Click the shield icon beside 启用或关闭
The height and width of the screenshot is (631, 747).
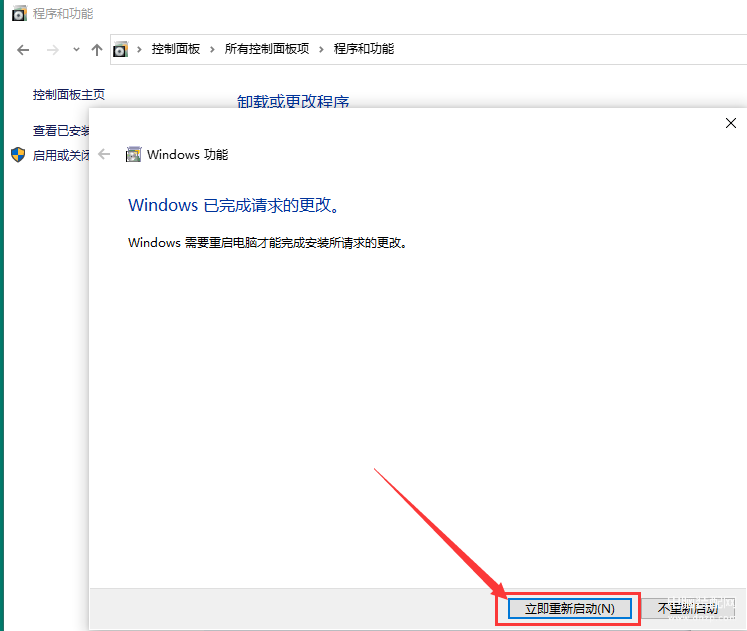pos(18,155)
